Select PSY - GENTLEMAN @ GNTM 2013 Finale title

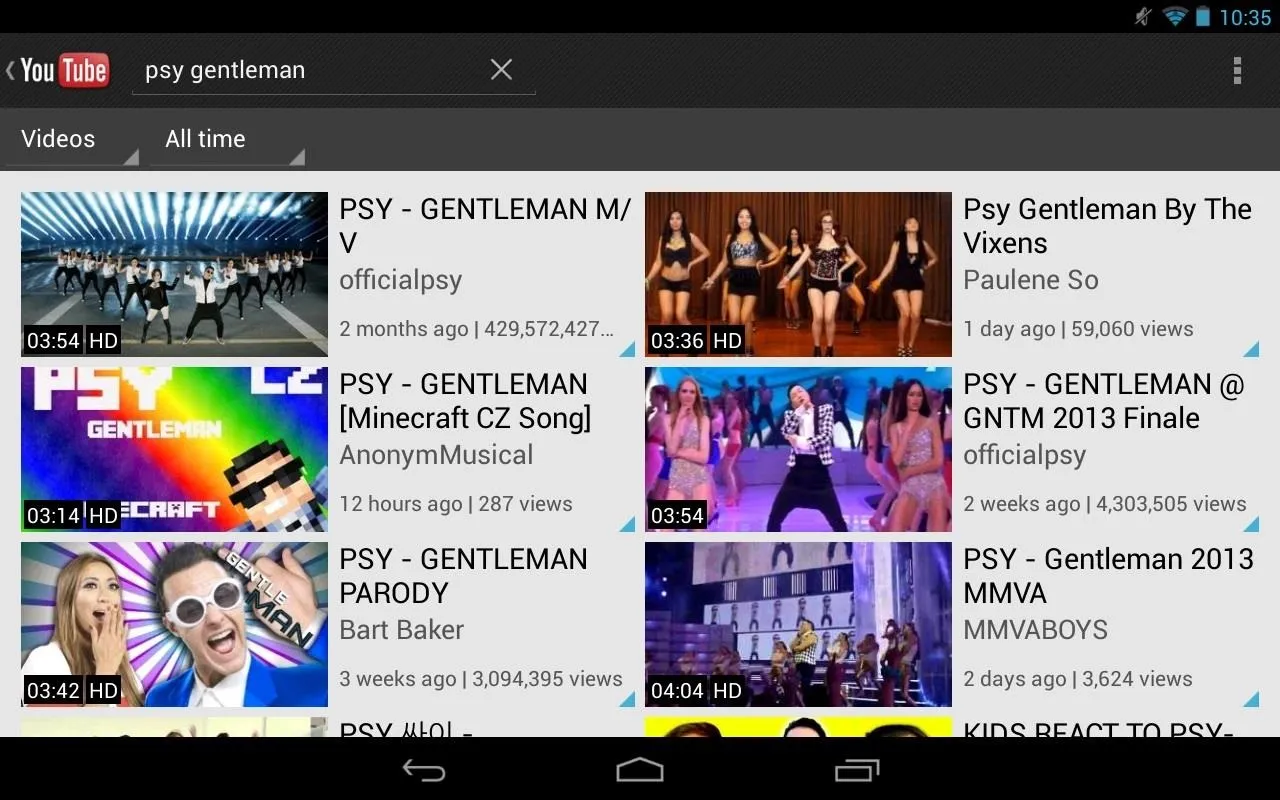coord(1103,401)
